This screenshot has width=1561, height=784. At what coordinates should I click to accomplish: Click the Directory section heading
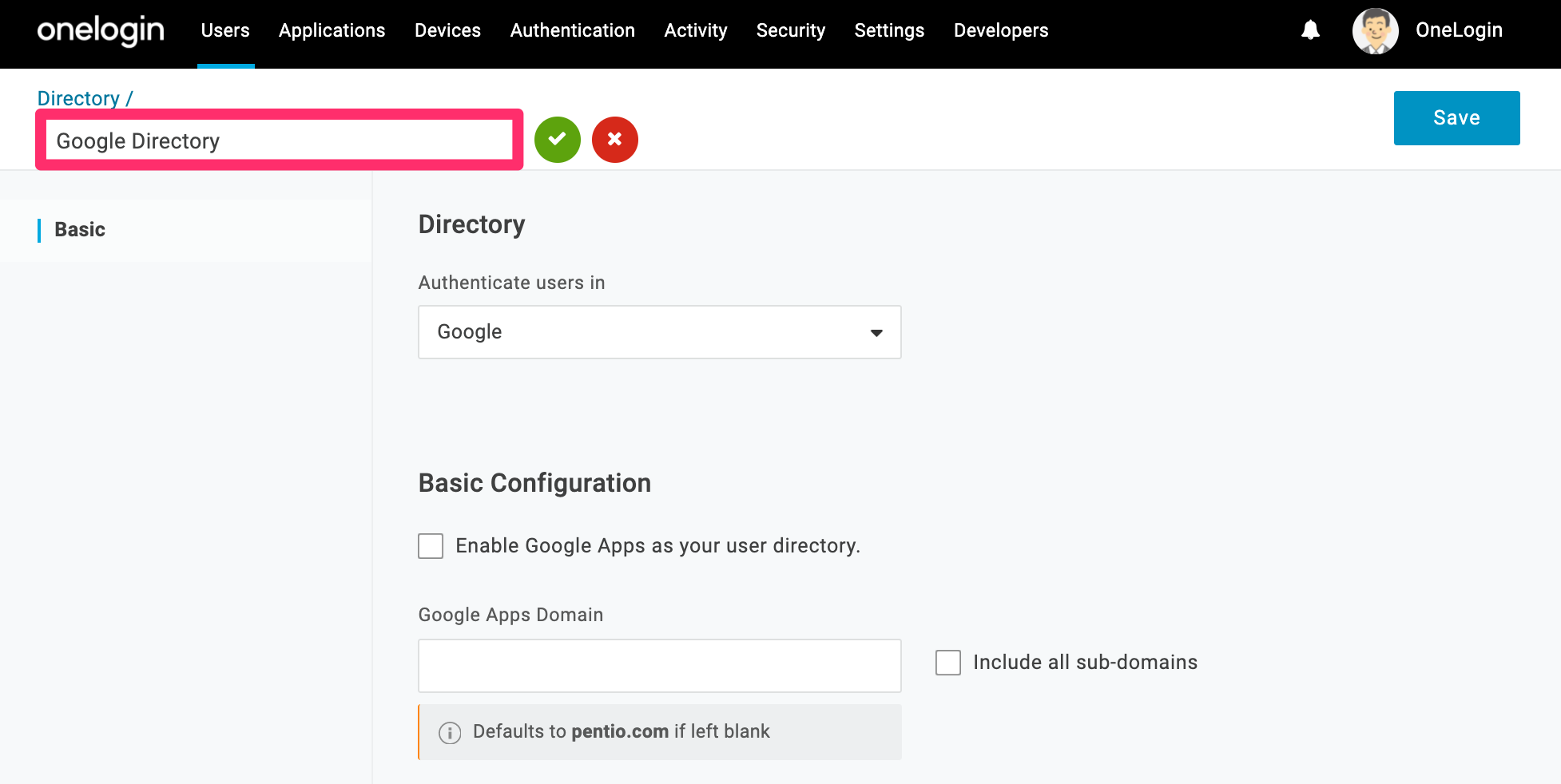click(x=471, y=224)
